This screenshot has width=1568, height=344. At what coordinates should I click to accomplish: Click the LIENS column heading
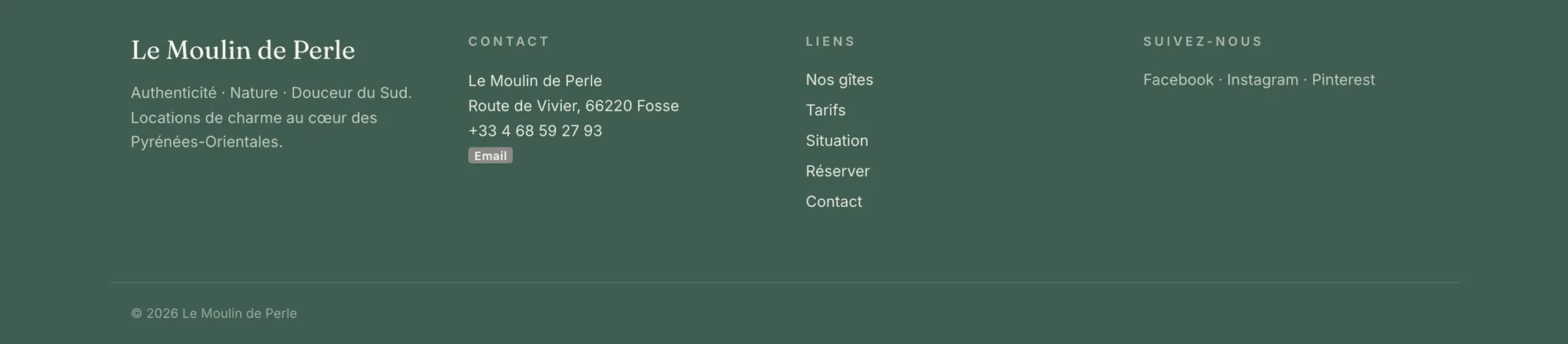tap(830, 42)
